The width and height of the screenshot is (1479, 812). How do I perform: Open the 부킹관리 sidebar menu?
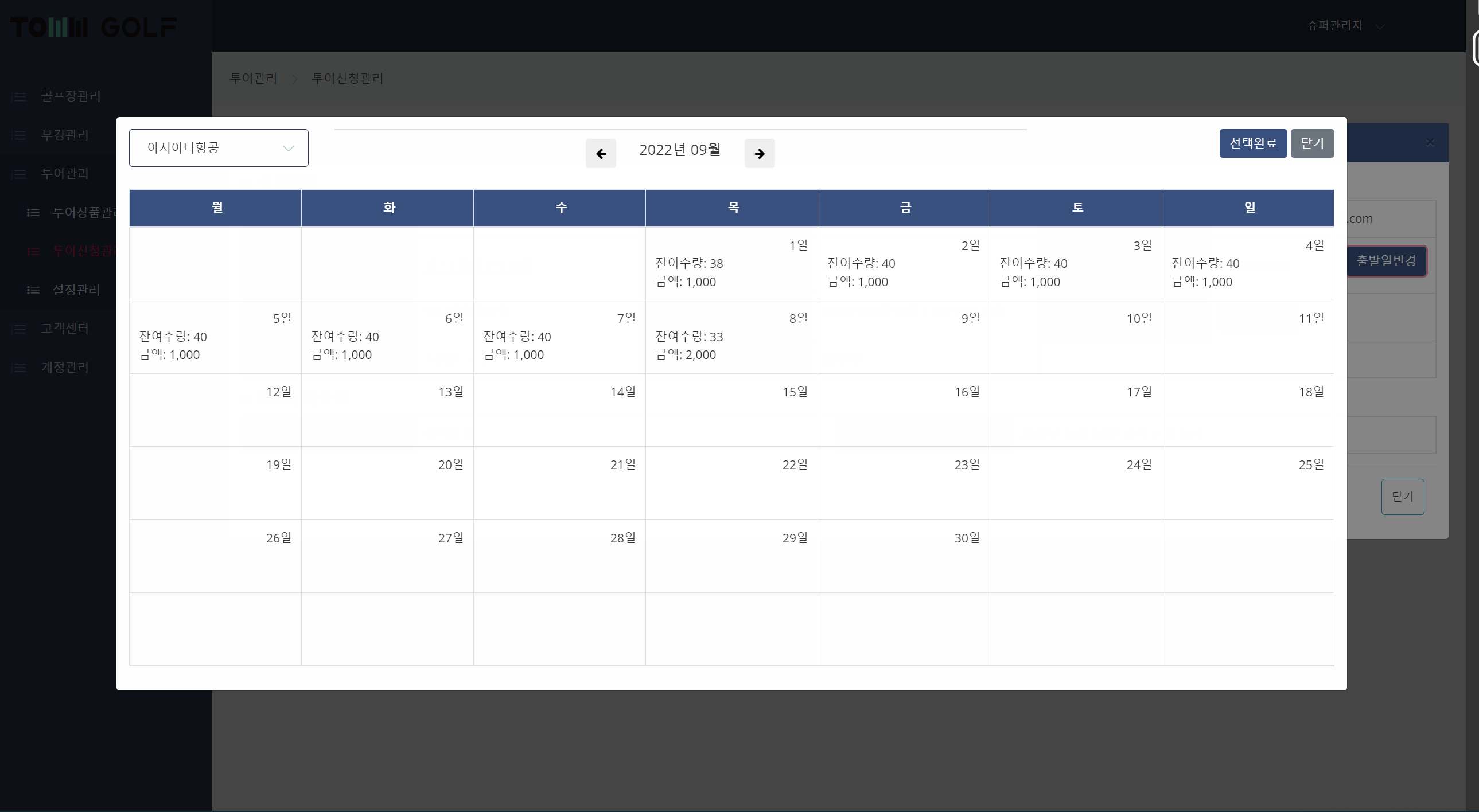[65, 135]
